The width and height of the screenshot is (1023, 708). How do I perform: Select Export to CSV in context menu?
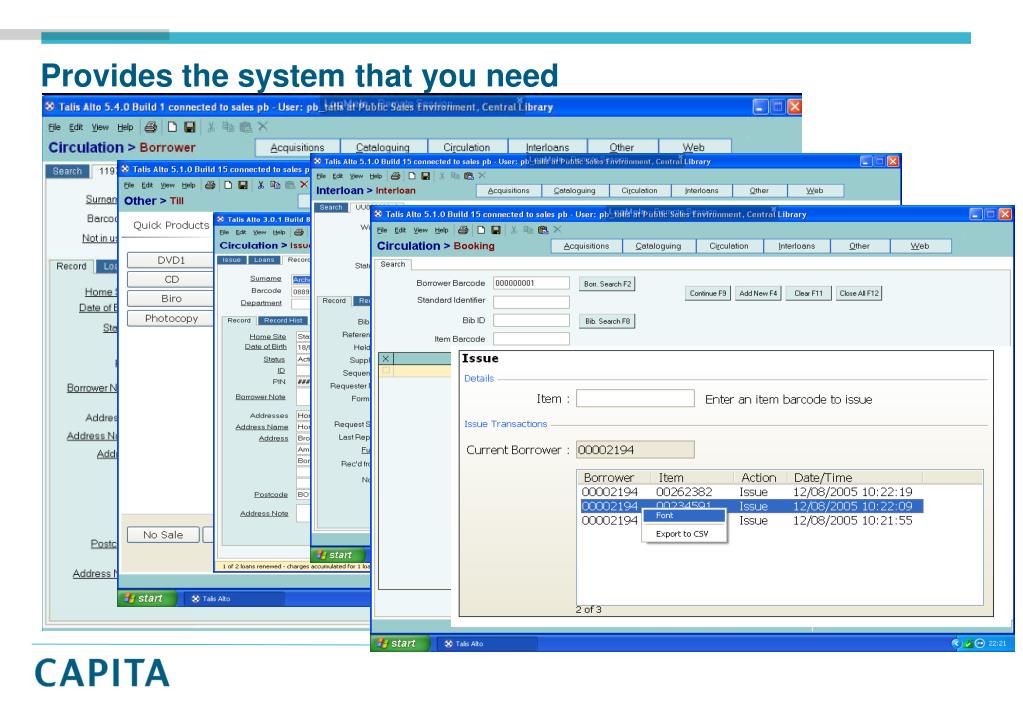(x=682, y=534)
